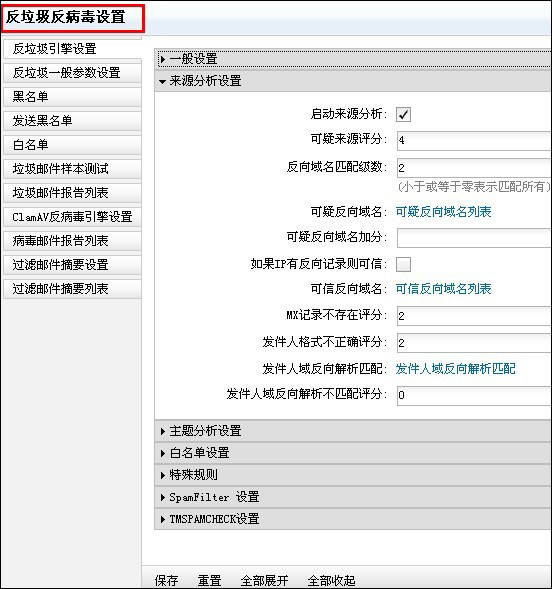Focus the 可疑来源评分 input field
The width and height of the screenshot is (552, 589).
[x=474, y=140]
